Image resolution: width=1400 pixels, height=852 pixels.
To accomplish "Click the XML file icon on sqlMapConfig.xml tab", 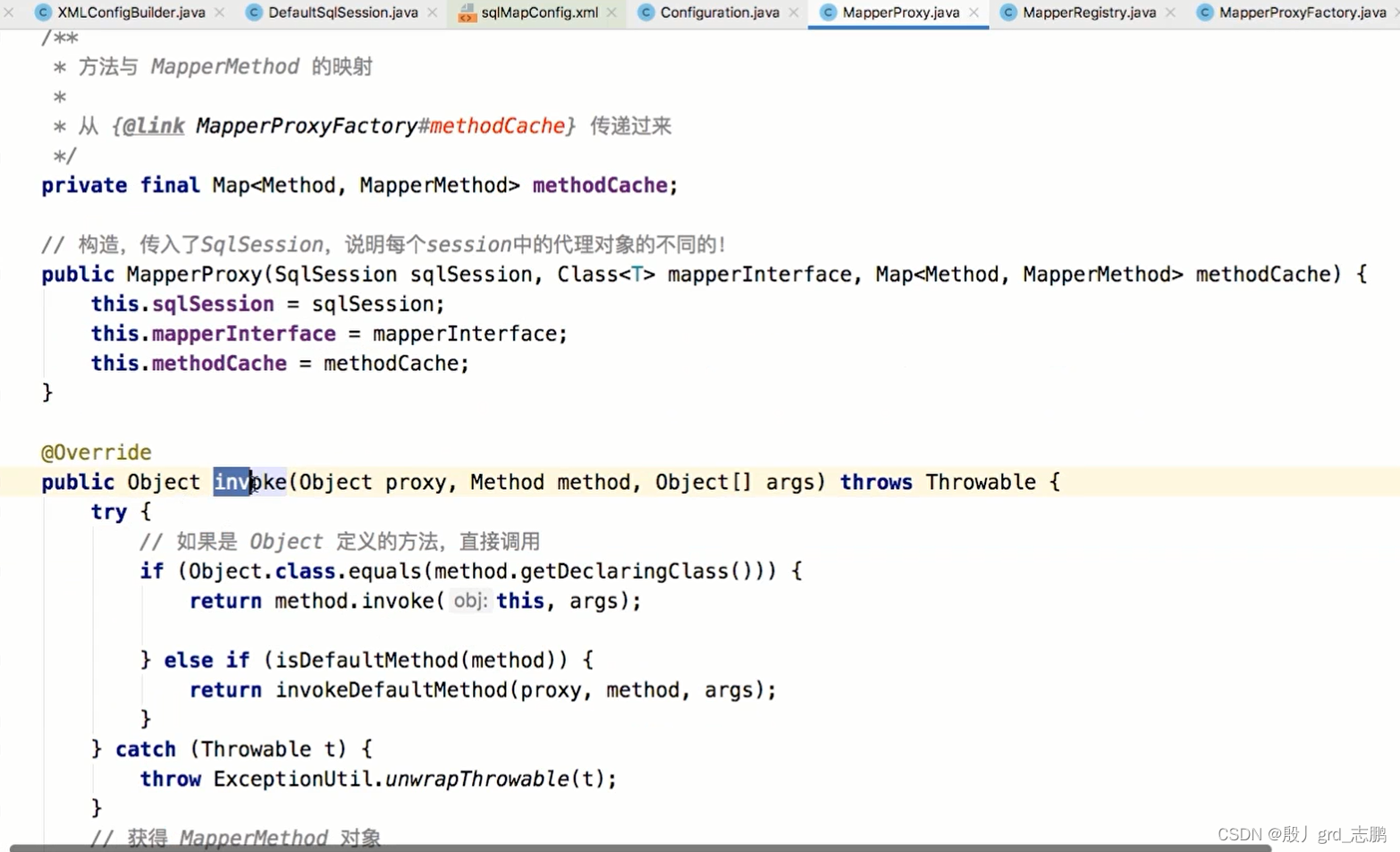I will click(x=467, y=13).
